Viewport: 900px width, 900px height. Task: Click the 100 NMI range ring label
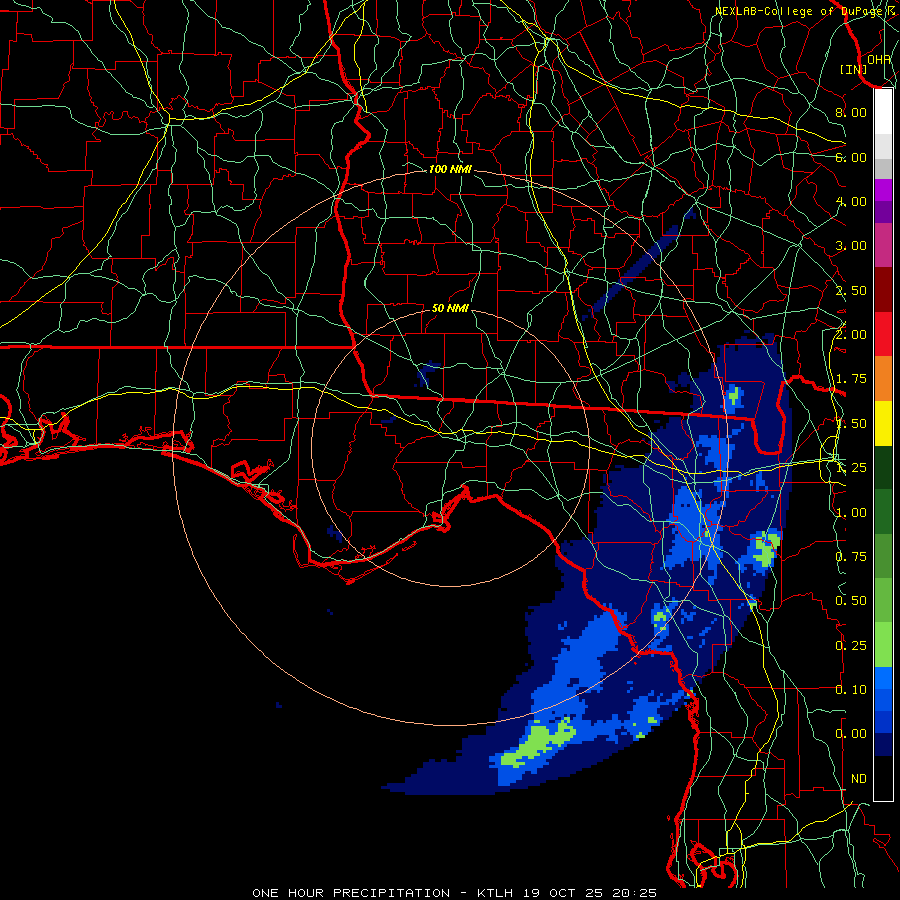(x=450, y=169)
